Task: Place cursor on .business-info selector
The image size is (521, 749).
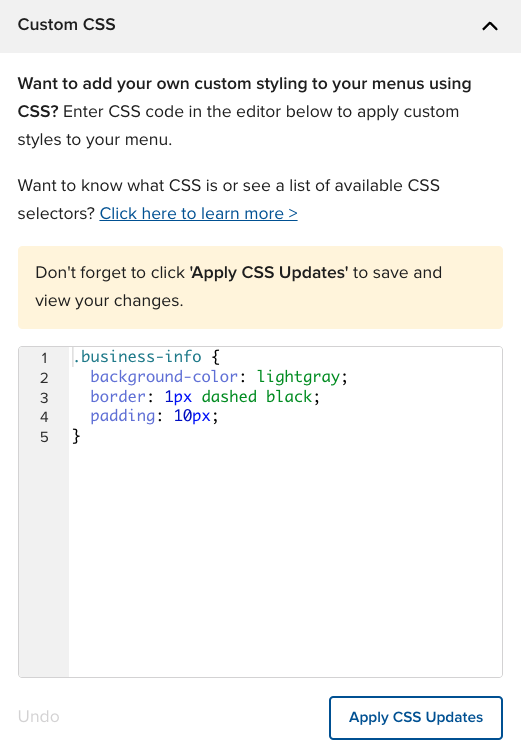Action: pos(137,357)
